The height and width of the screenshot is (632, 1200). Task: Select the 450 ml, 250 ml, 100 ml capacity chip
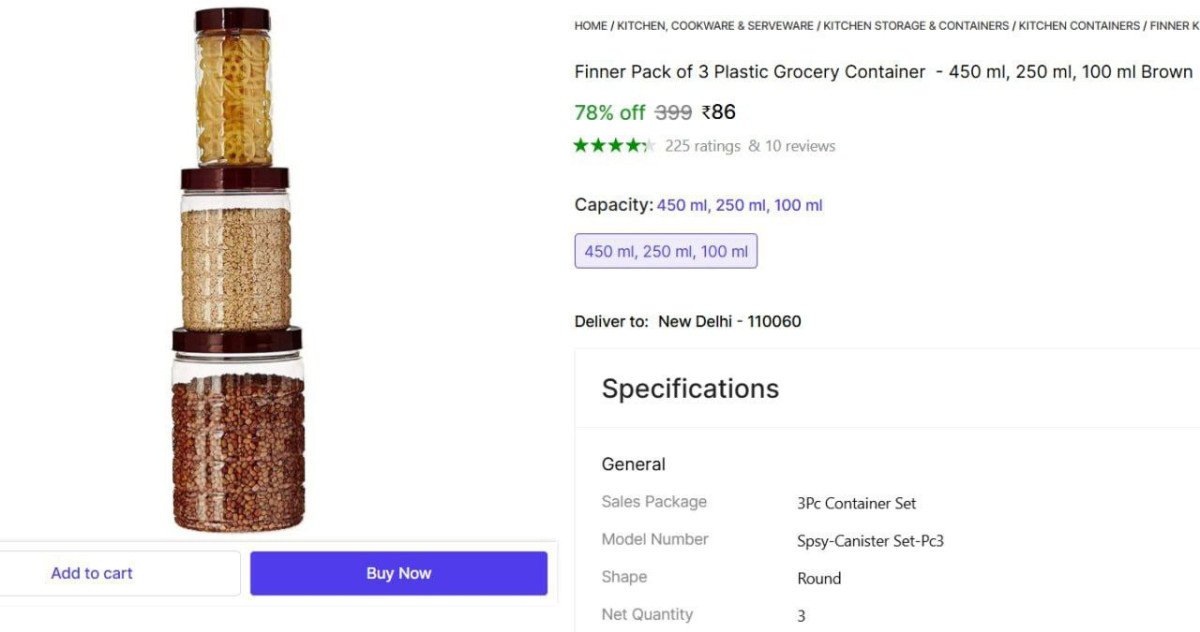click(666, 251)
